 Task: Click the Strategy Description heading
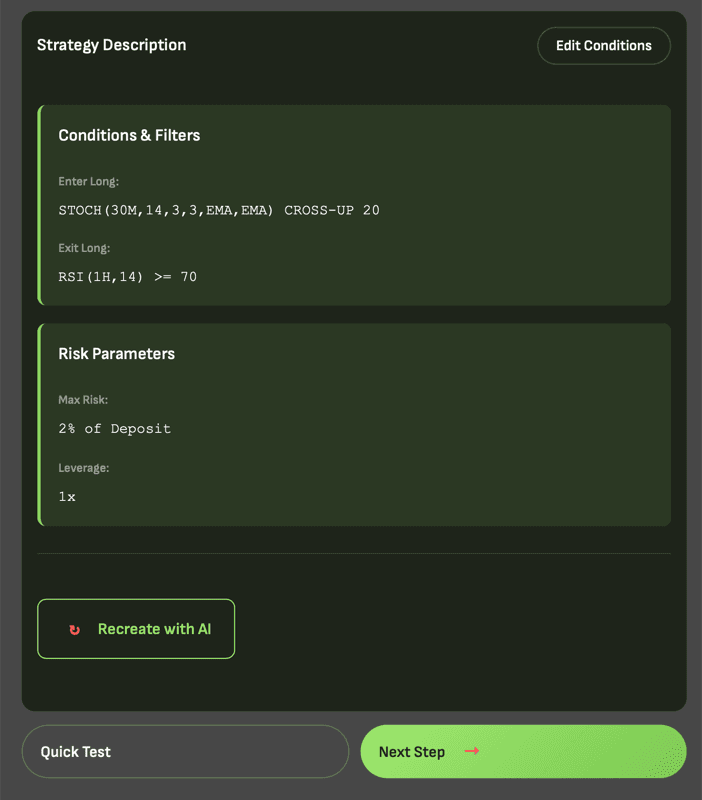tap(111, 45)
